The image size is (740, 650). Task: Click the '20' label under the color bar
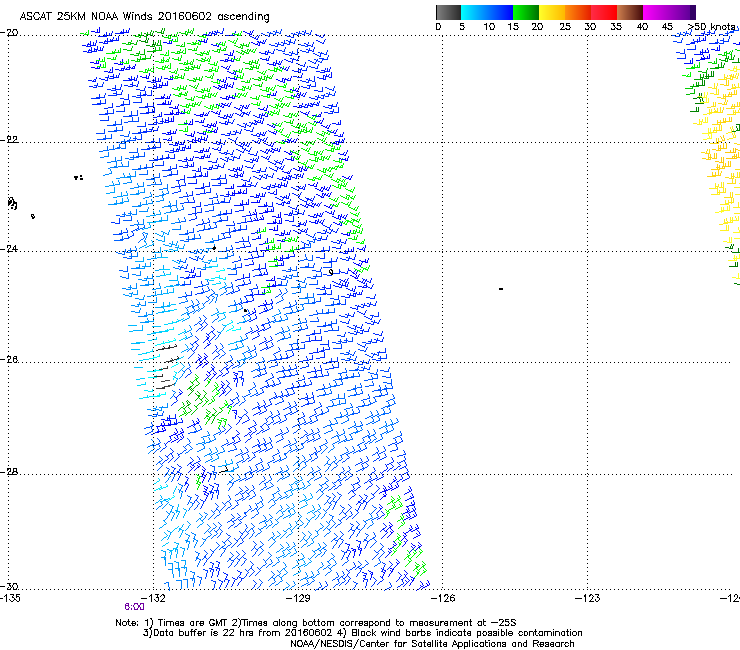click(x=537, y=27)
